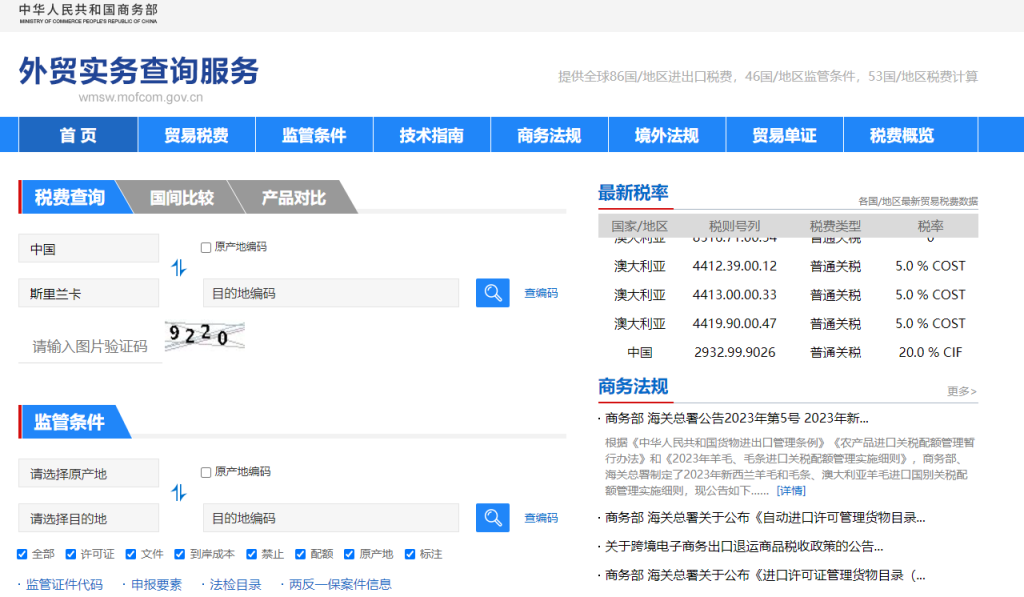
Task: Uncheck the 配额 checkbox
Action: click(x=300, y=554)
